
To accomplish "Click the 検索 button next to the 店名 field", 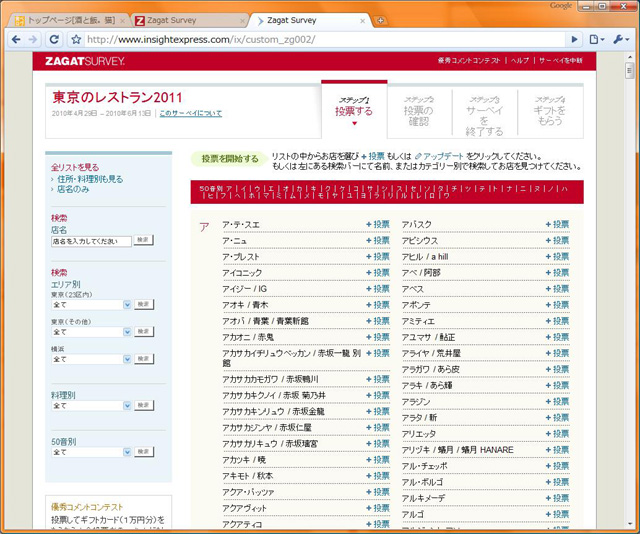I will click(x=144, y=240).
